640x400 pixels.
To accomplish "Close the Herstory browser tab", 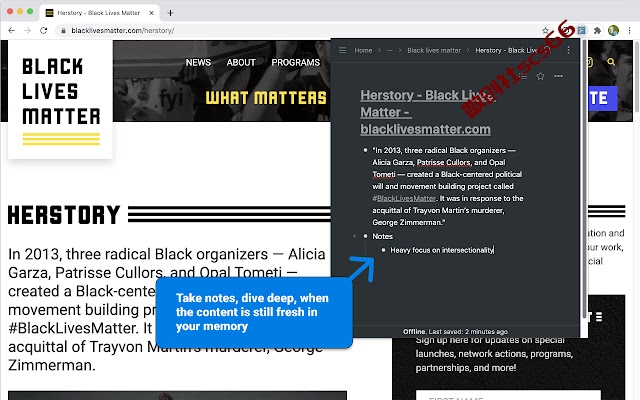I will click(x=151, y=13).
